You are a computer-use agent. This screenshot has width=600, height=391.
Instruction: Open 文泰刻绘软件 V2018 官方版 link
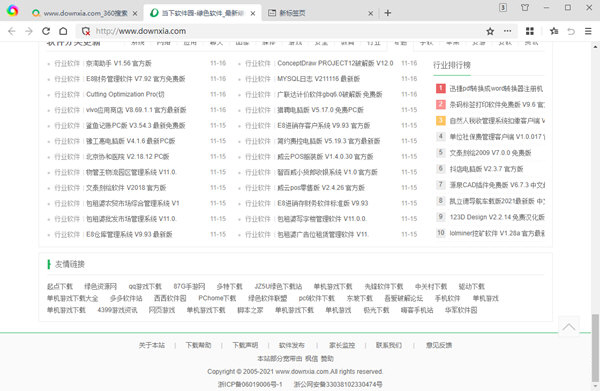[x=126, y=188]
